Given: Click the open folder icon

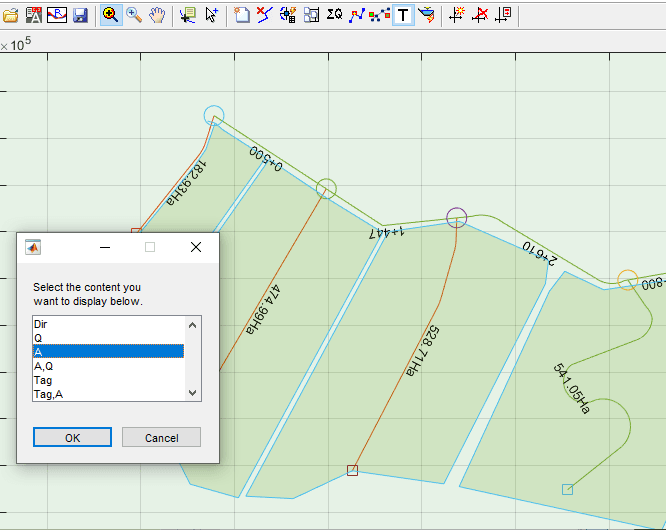Looking at the screenshot, I should pyautogui.click(x=11, y=15).
